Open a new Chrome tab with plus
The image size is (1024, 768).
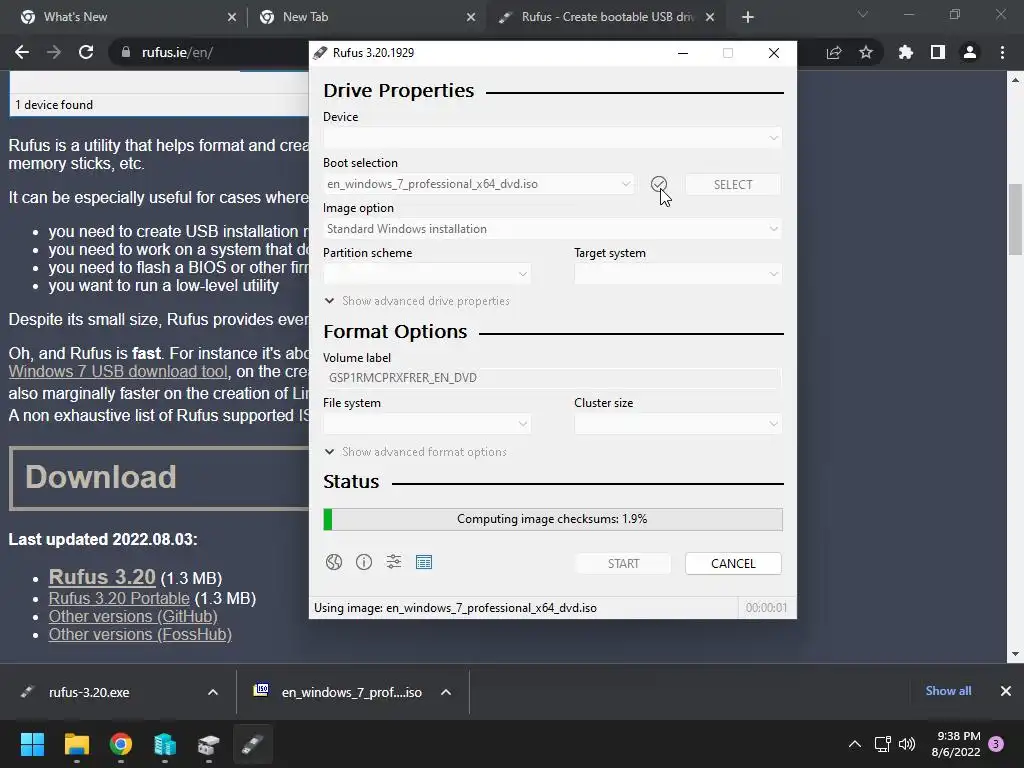tap(748, 17)
